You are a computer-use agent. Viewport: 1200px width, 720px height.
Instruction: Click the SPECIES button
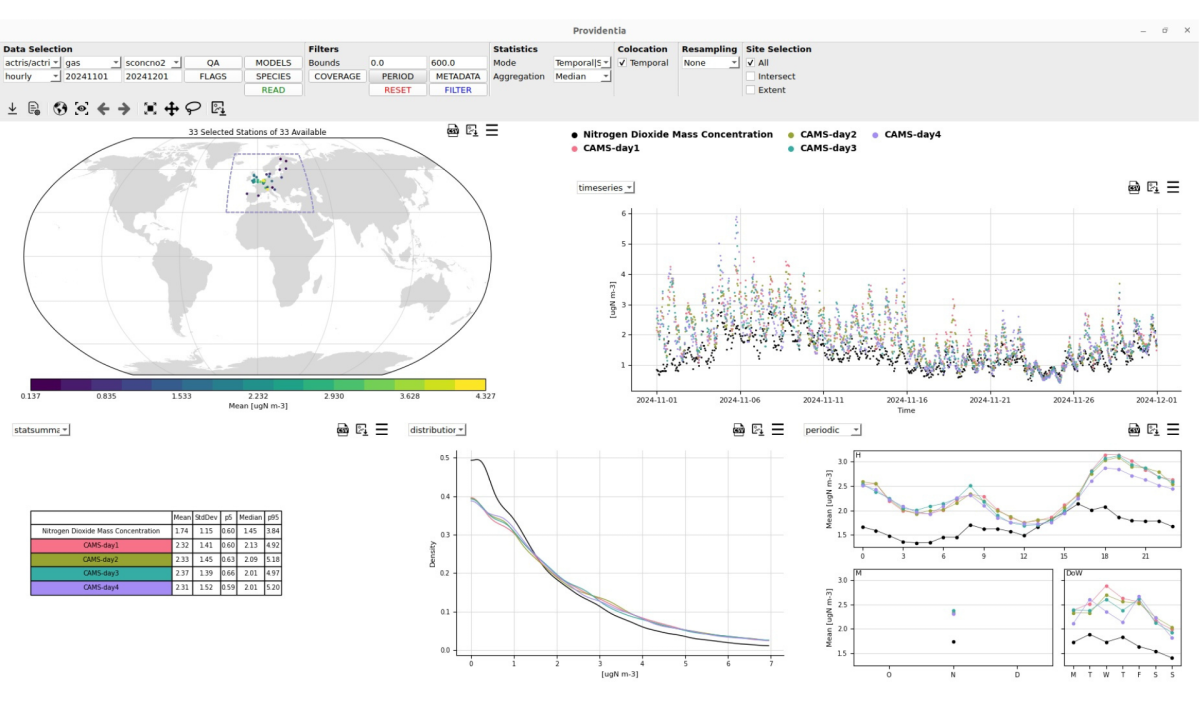coord(273,76)
